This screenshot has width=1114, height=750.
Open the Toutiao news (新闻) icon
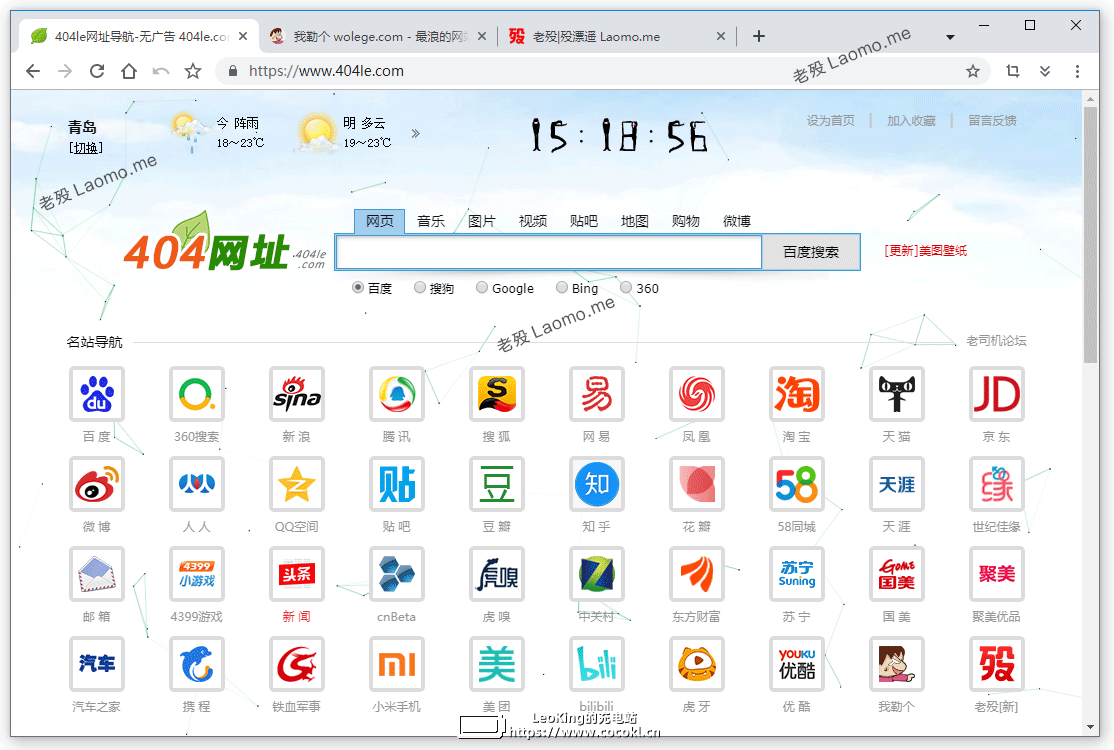click(297, 575)
